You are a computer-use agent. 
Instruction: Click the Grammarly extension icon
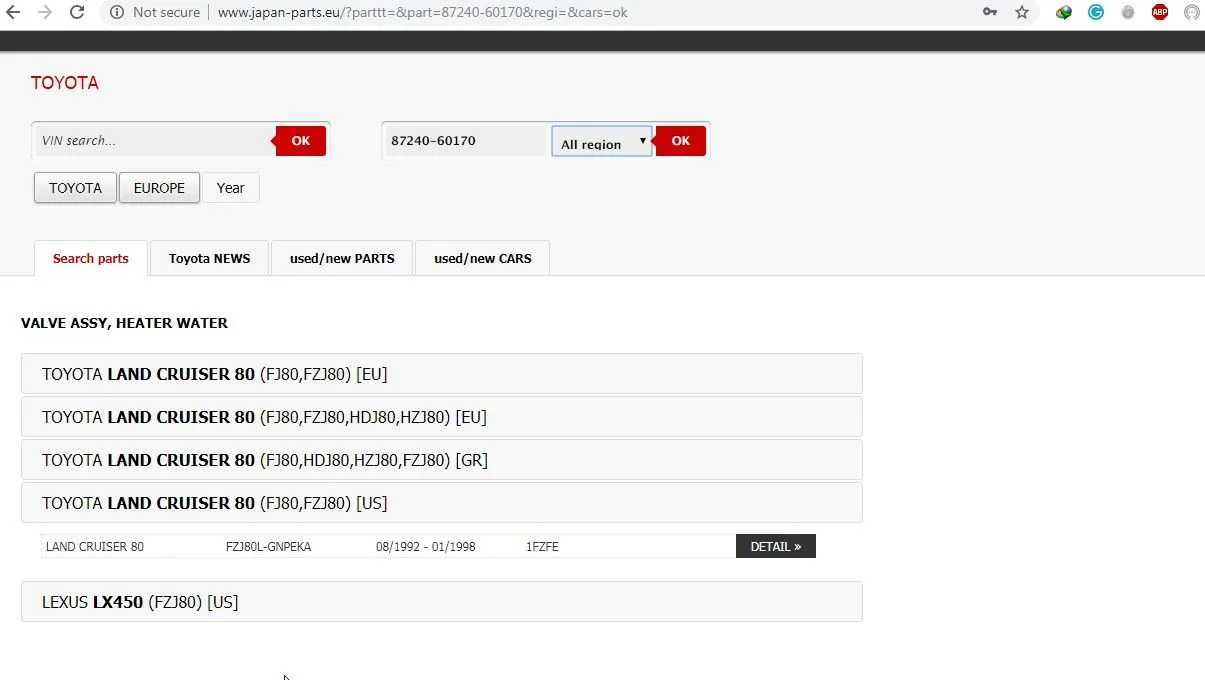(x=1096, y=12)
